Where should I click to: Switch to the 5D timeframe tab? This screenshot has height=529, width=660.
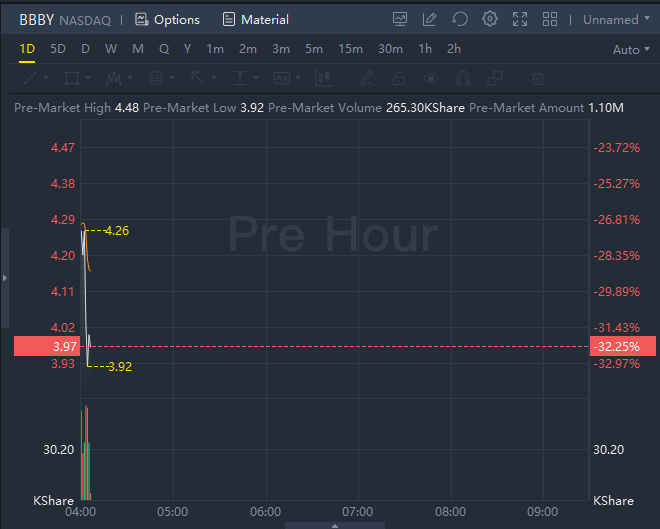click(58, 49)
